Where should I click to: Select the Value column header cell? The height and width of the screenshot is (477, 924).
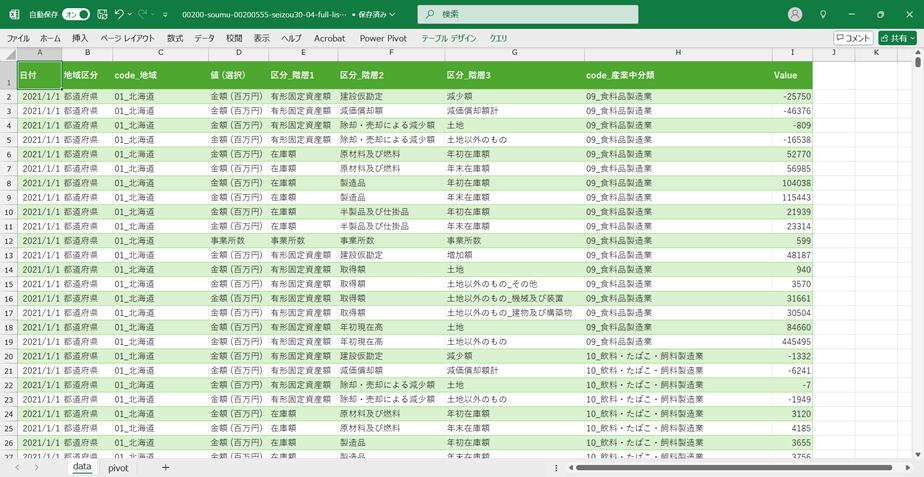pos(785,75)
